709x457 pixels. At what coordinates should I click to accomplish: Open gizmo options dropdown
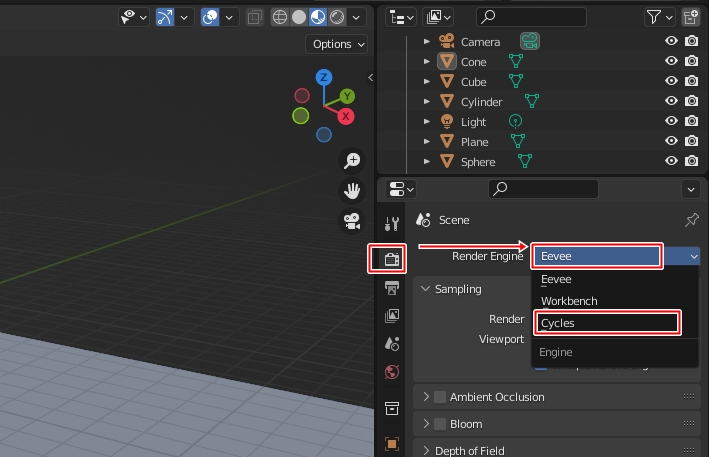coord(184,18)
